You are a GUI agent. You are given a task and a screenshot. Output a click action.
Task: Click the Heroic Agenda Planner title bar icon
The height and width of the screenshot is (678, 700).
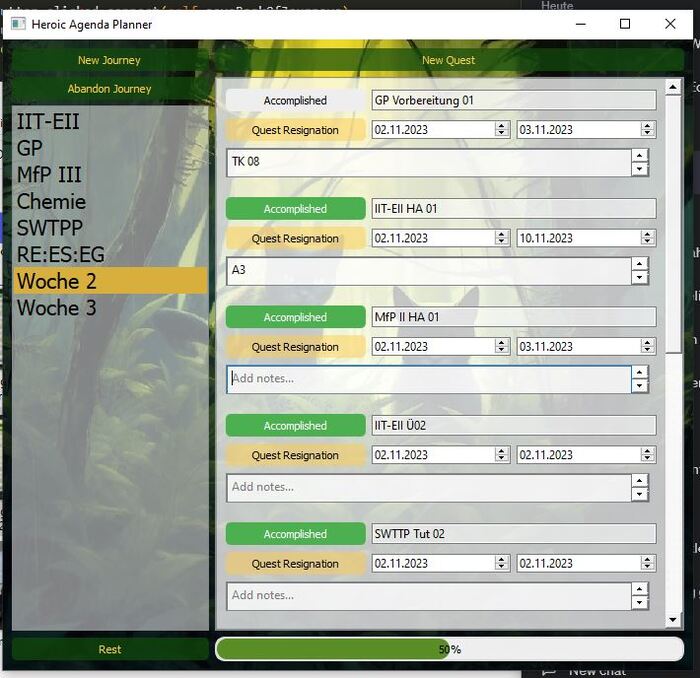[17, 24]
